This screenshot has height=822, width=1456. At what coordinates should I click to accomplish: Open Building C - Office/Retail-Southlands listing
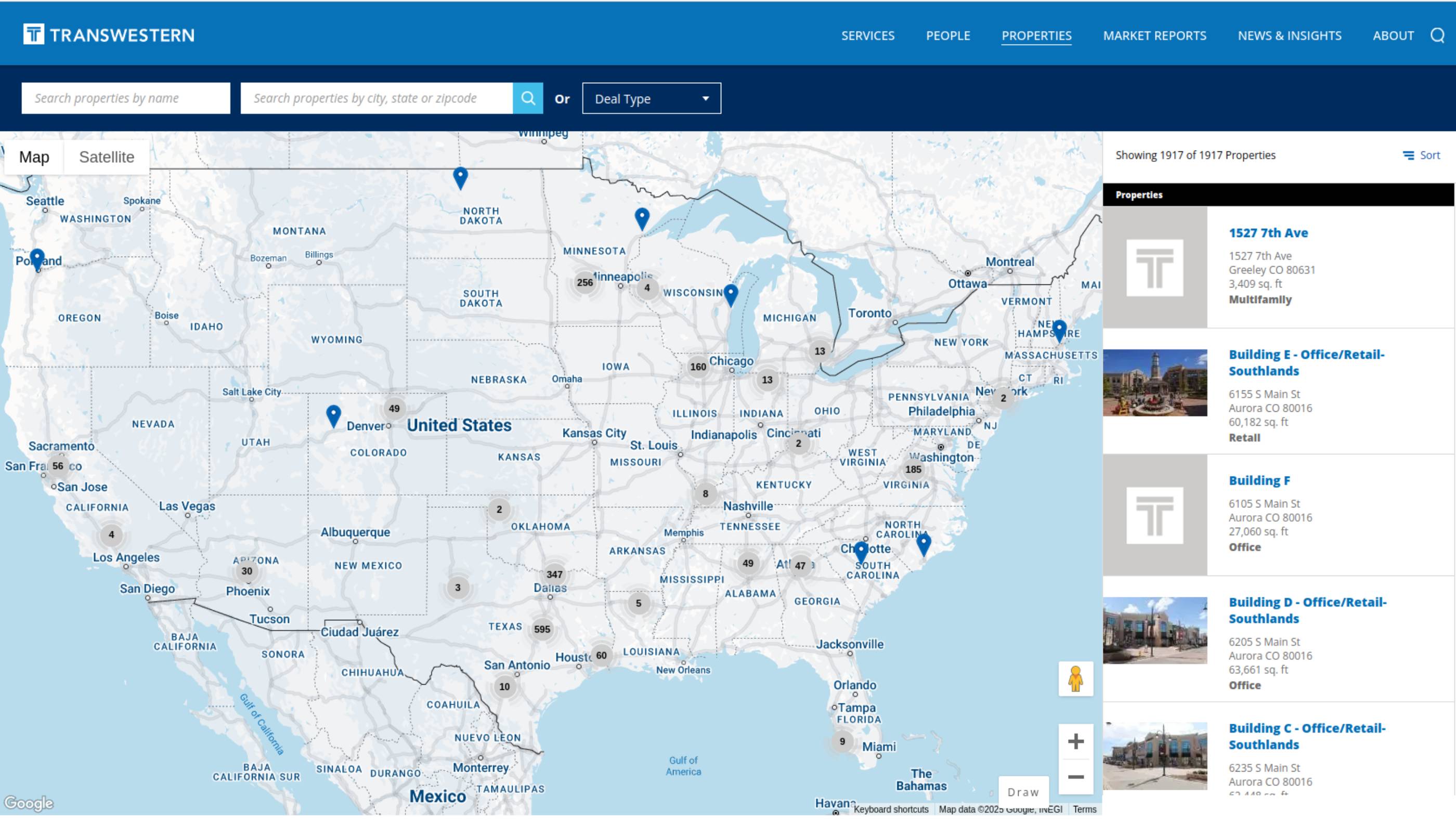coord(1307,736)
